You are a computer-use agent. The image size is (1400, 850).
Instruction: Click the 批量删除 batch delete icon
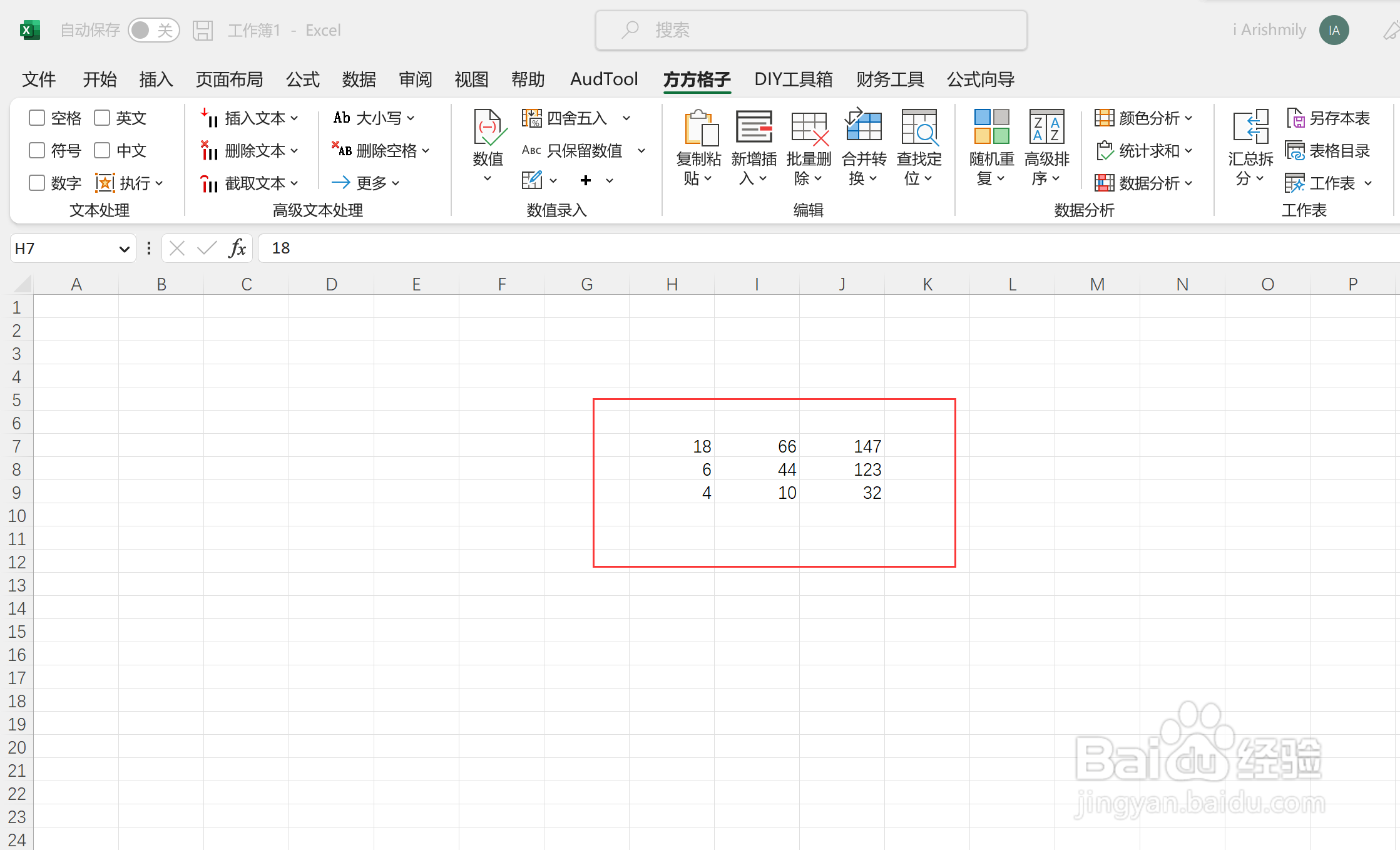point(809,128)
